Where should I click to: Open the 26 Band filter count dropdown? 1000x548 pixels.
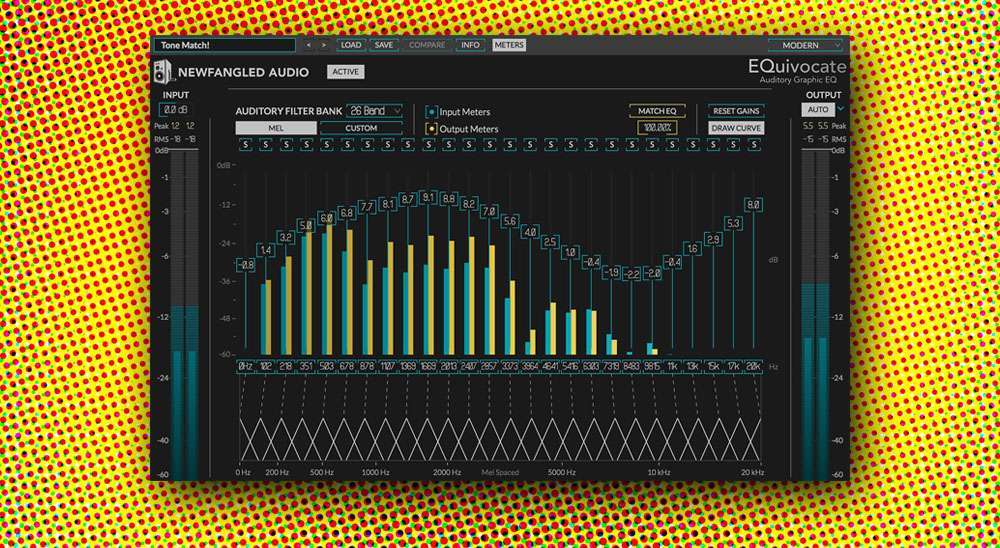tap(374, 111)
